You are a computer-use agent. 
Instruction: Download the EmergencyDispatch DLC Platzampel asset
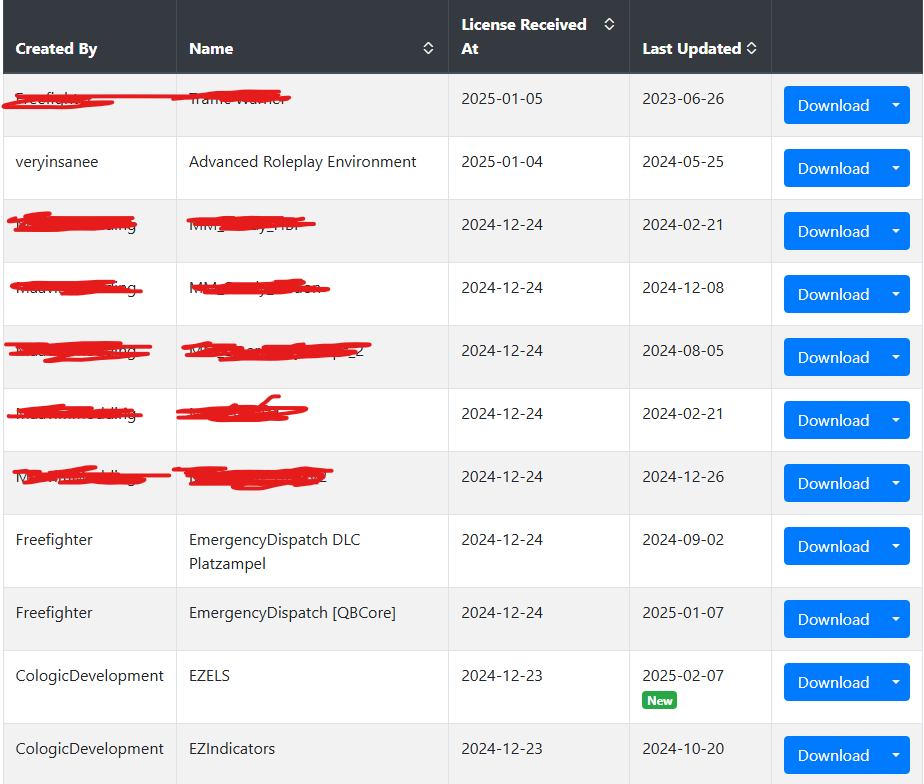833,546
